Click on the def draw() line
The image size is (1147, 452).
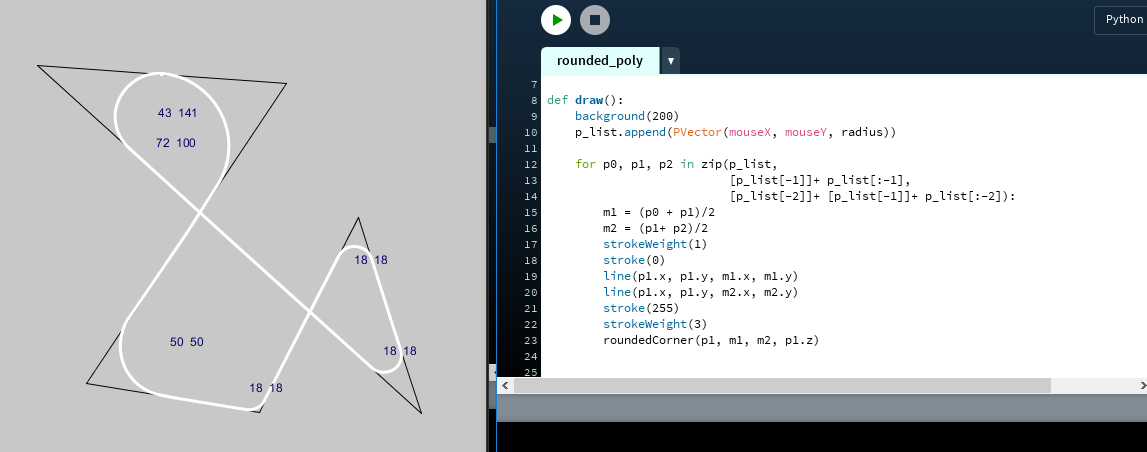click(585, 100)
